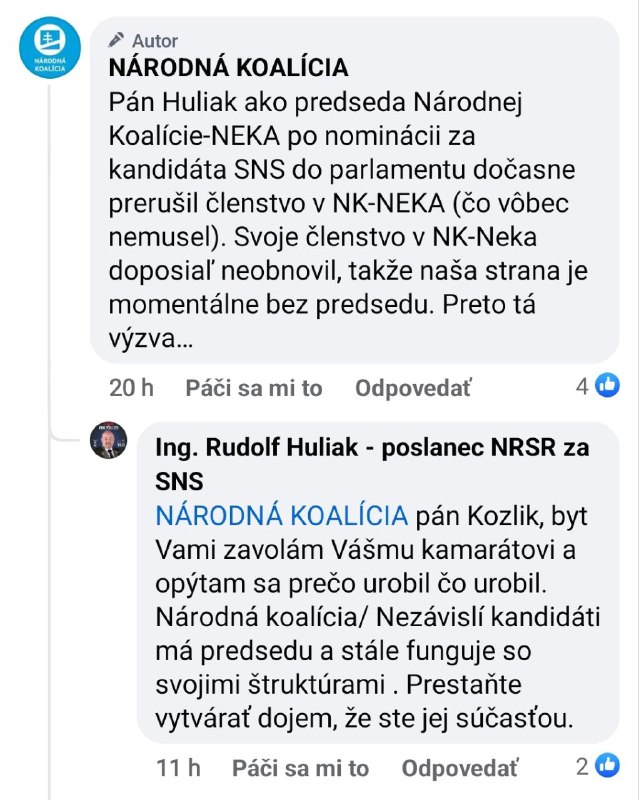Viewport: 639px width, 800px height.
Task: Reply to Rudolf Huliak via Odpovedať
Action: pos(460,768)
